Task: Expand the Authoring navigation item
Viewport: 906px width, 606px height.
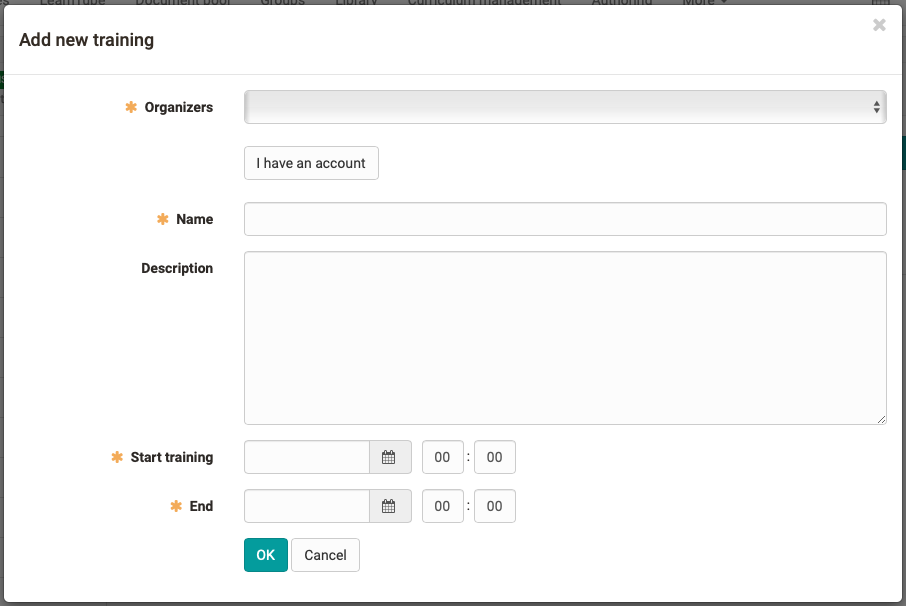Action: click(x=622, y=3)
